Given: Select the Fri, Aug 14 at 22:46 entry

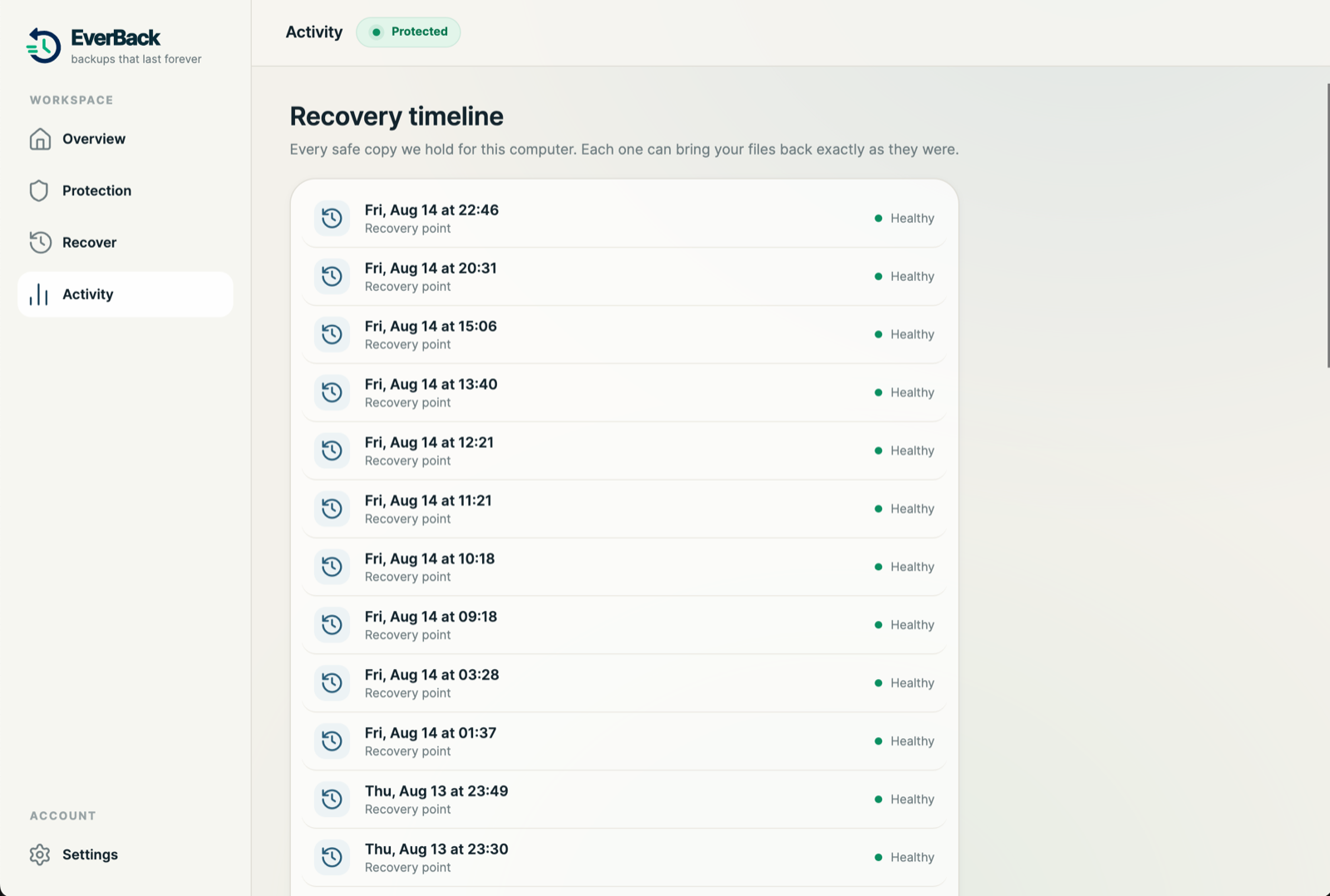Looking at the screenshot, I should 624,218.
